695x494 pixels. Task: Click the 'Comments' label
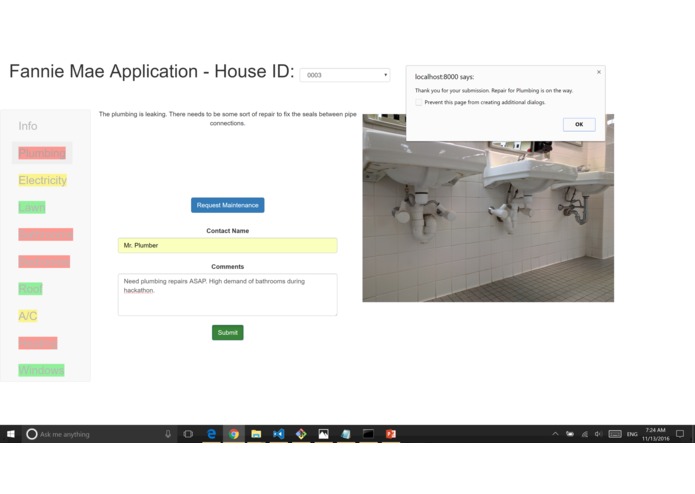click(x=227, y=267)
